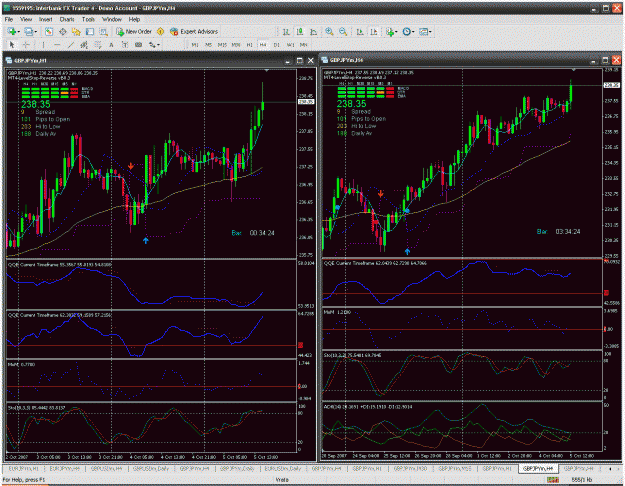This screenshot has width=625, height=486.
Task: Click the connection status bars indicator
Action: coord(552,480)
